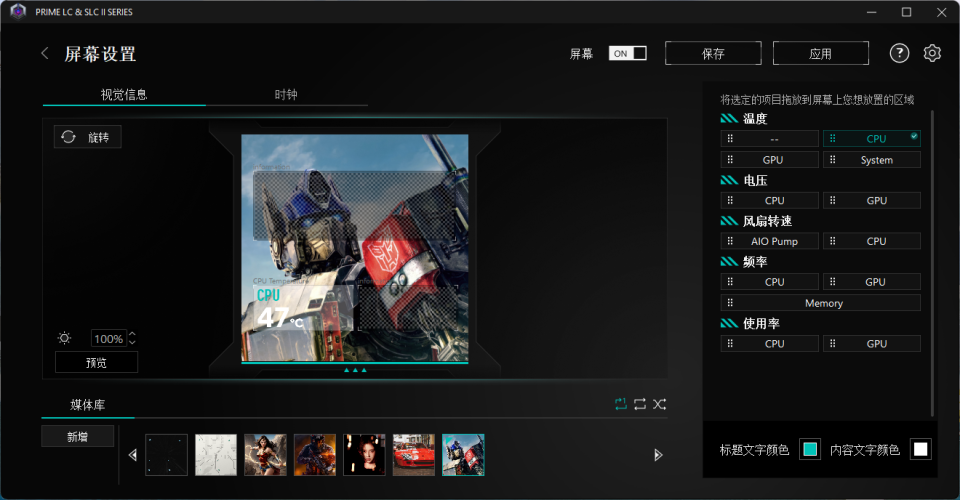Click the 温度 section stripe icon

coord(729,118)
